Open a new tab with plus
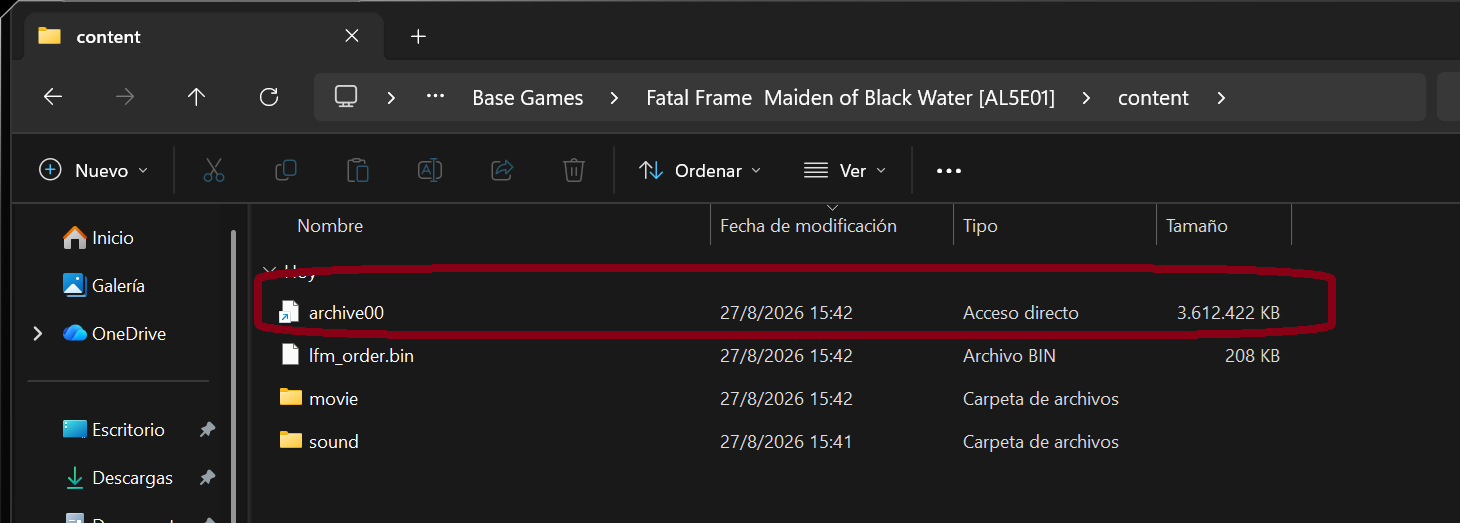 coord(418,37)
